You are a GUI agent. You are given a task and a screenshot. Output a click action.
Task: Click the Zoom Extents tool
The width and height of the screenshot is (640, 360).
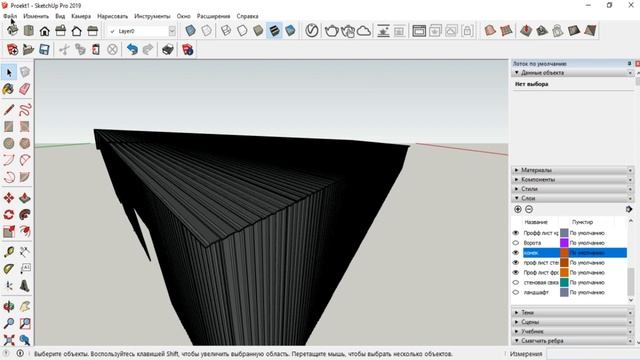coord(9,340)
